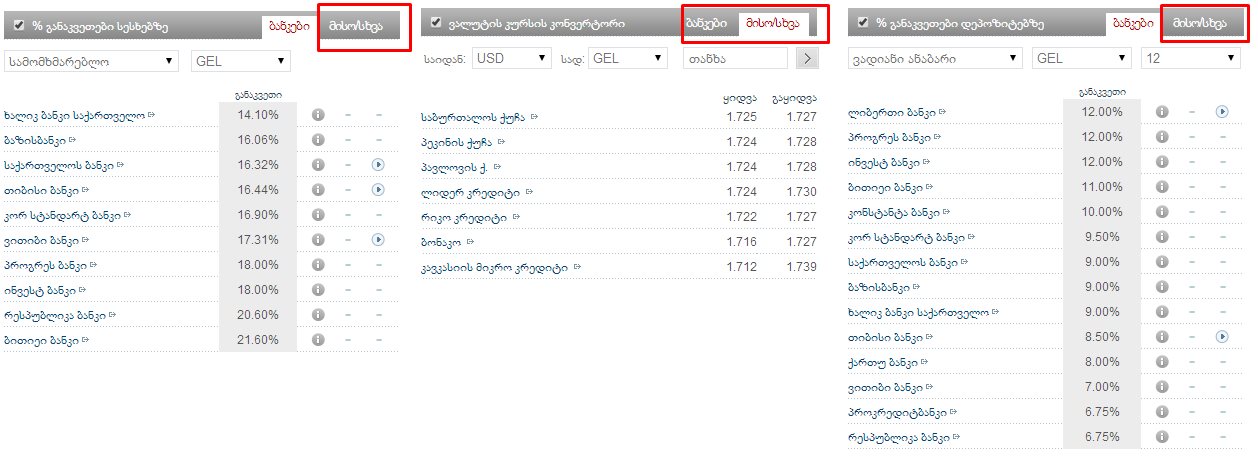Click the თანხა amount input field
This screenshot has height=457, width=1258.
(735, 58)
